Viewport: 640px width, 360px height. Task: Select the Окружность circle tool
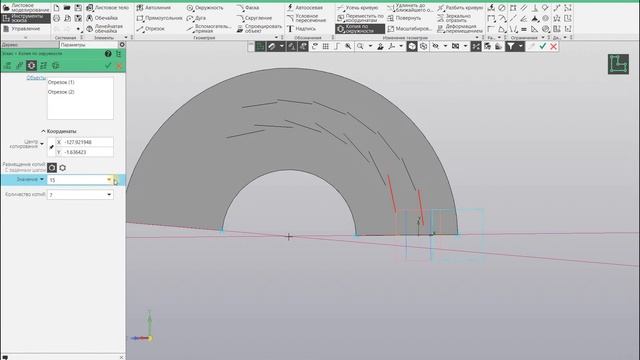coord(205,8)
